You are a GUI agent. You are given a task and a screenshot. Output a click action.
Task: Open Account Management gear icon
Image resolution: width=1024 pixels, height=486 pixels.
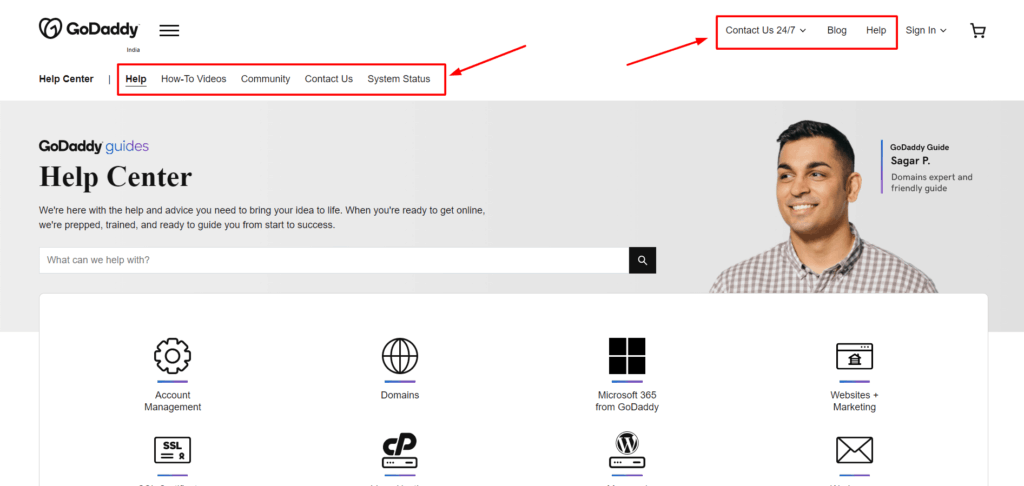point(172,356)
